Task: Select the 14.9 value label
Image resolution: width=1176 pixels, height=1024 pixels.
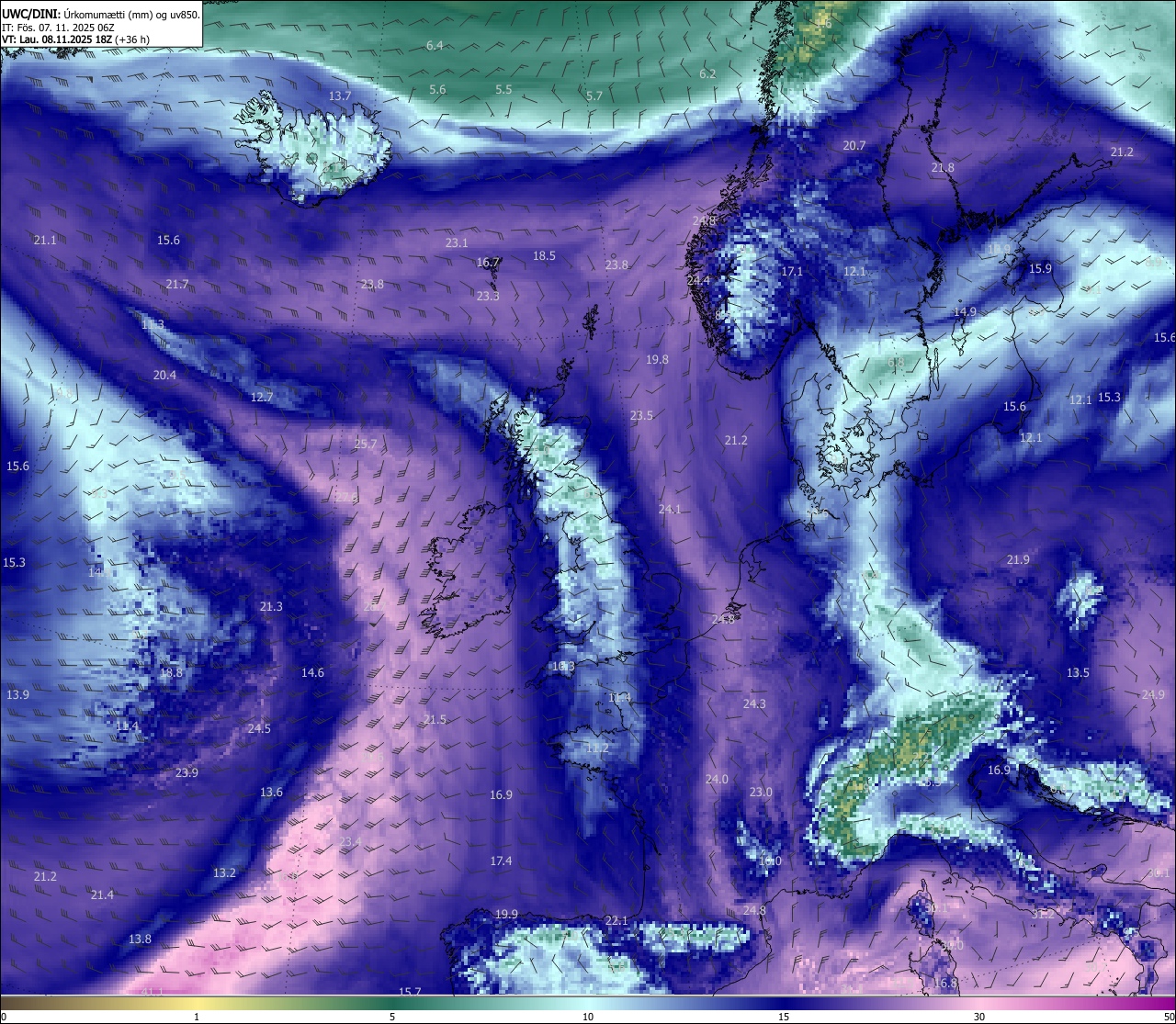Action: pos(965,312)
